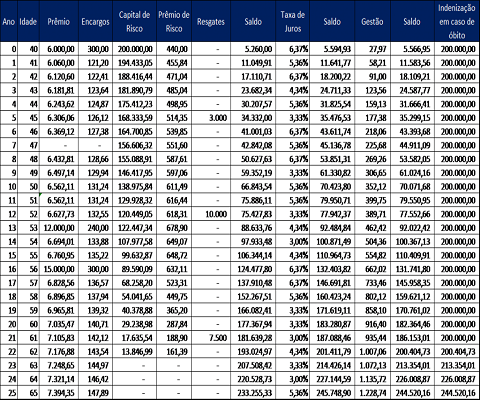480x400 pixels.
Task: Select the risk capital value "164.700,85"
Action: 135,132
